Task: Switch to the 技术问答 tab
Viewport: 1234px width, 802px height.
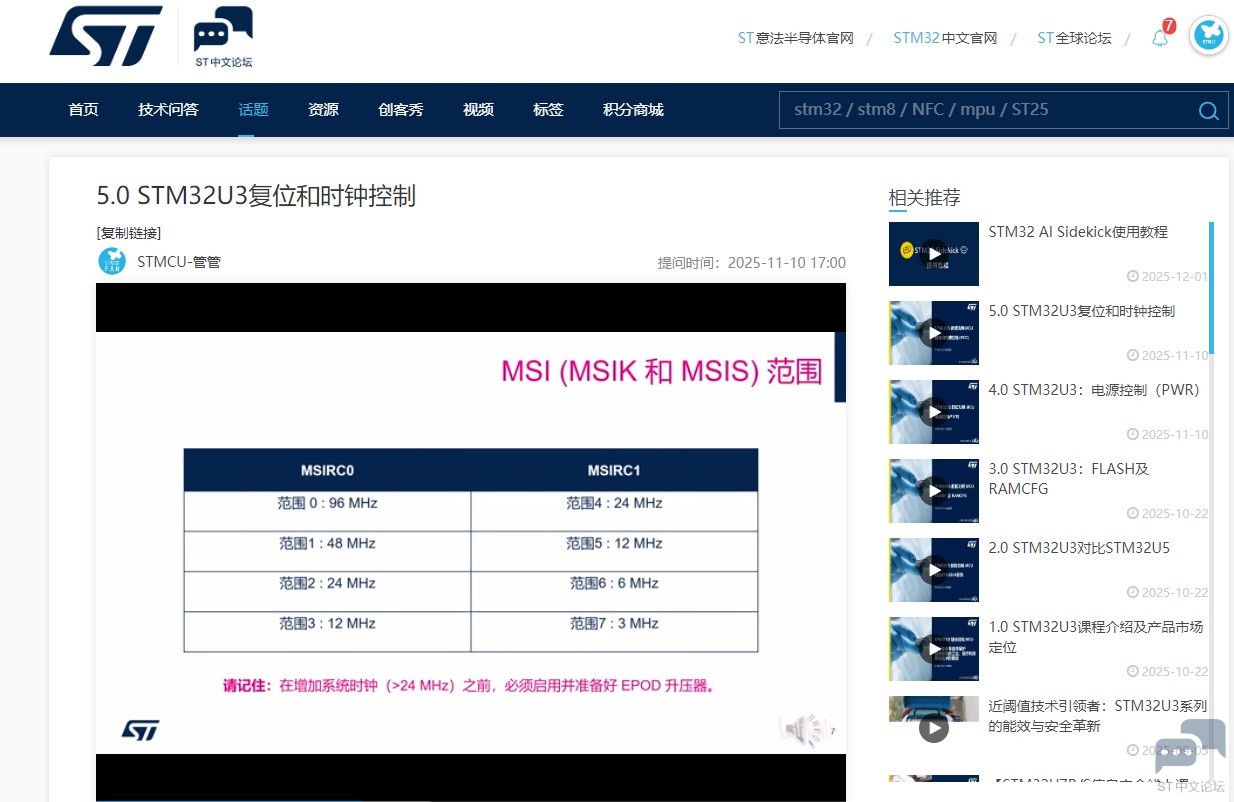Action: tap(168, 110)
